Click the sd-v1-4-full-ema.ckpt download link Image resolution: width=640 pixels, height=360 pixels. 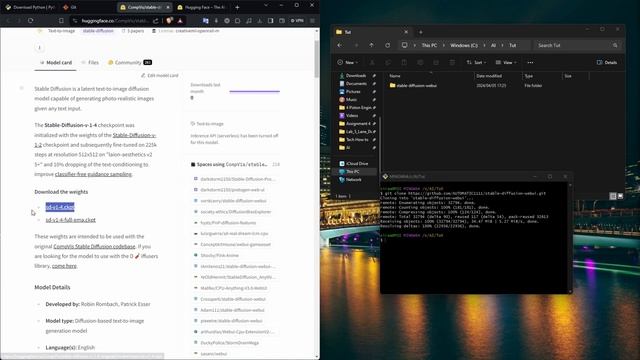71,220
